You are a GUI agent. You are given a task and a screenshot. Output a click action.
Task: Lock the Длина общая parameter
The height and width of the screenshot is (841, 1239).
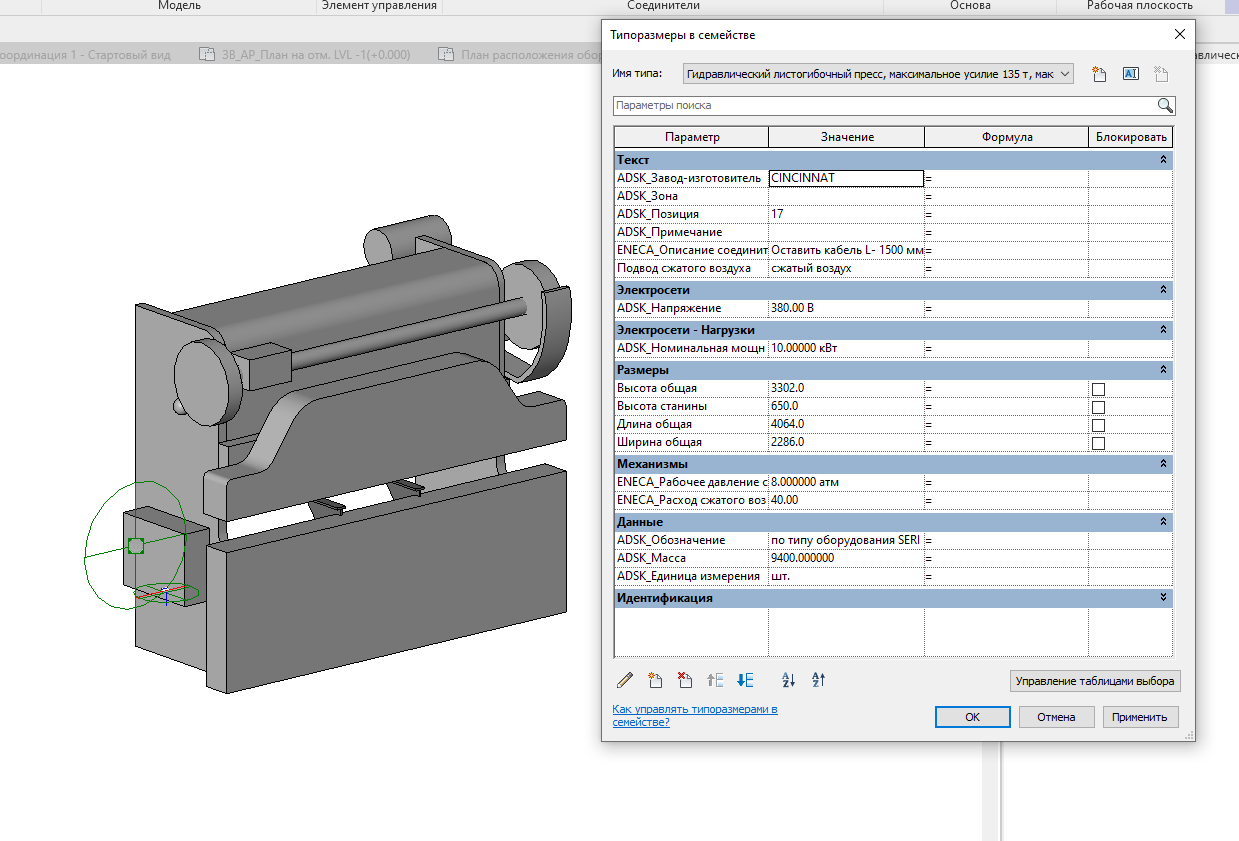(1098, 425)
